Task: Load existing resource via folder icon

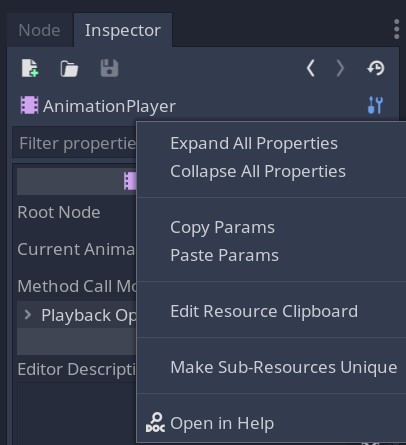Action: (x=69, y=69)
